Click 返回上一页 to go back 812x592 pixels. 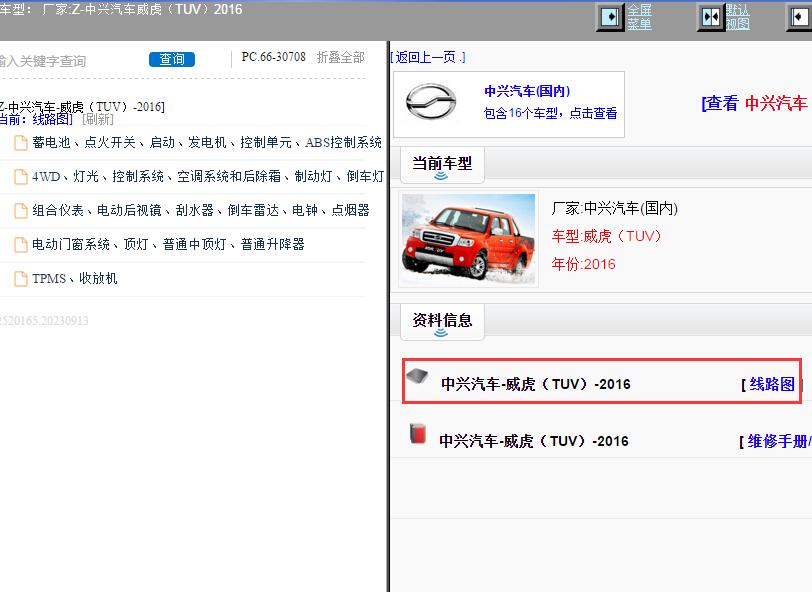[428, 57]
